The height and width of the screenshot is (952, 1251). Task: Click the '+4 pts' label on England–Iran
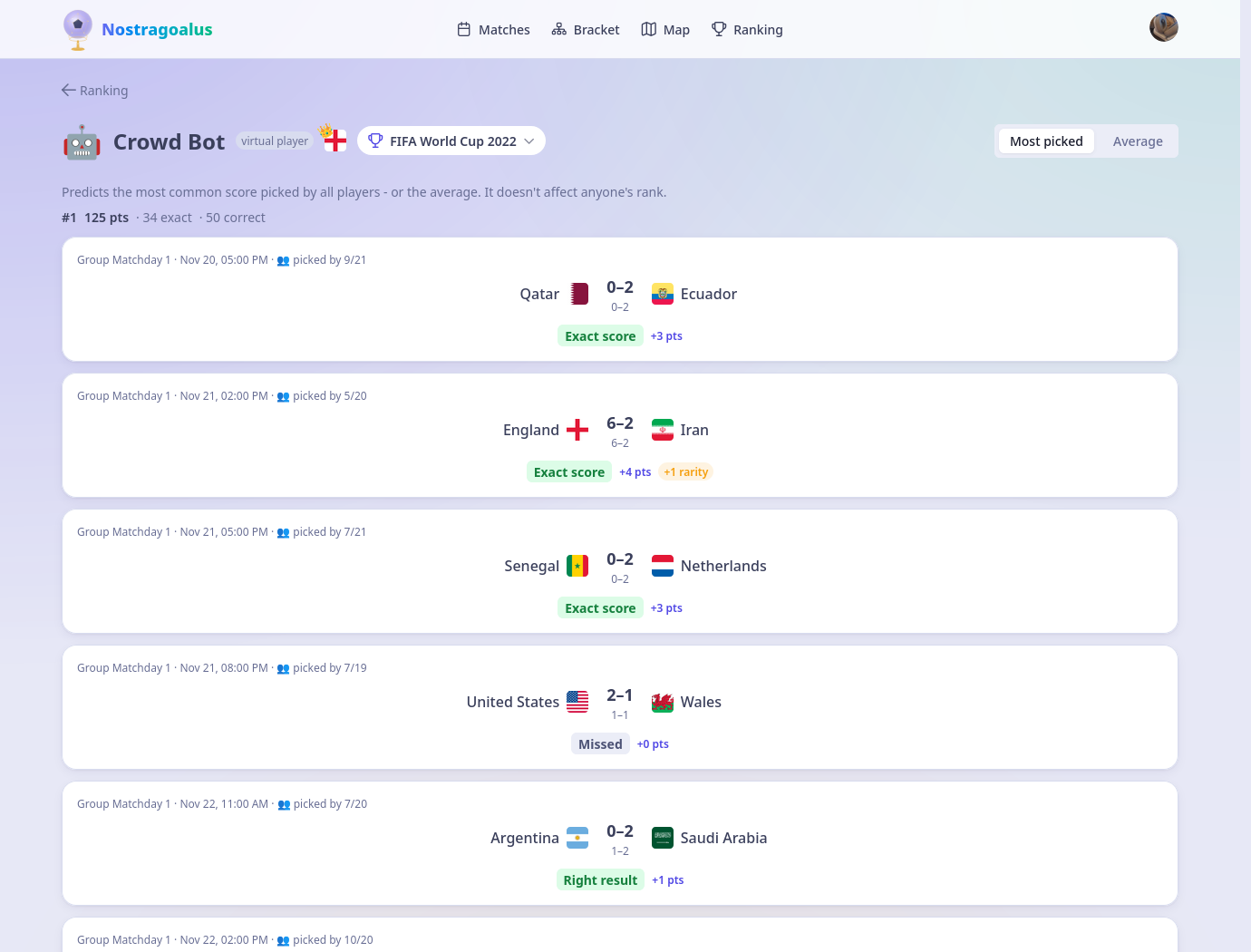point(635,472)
